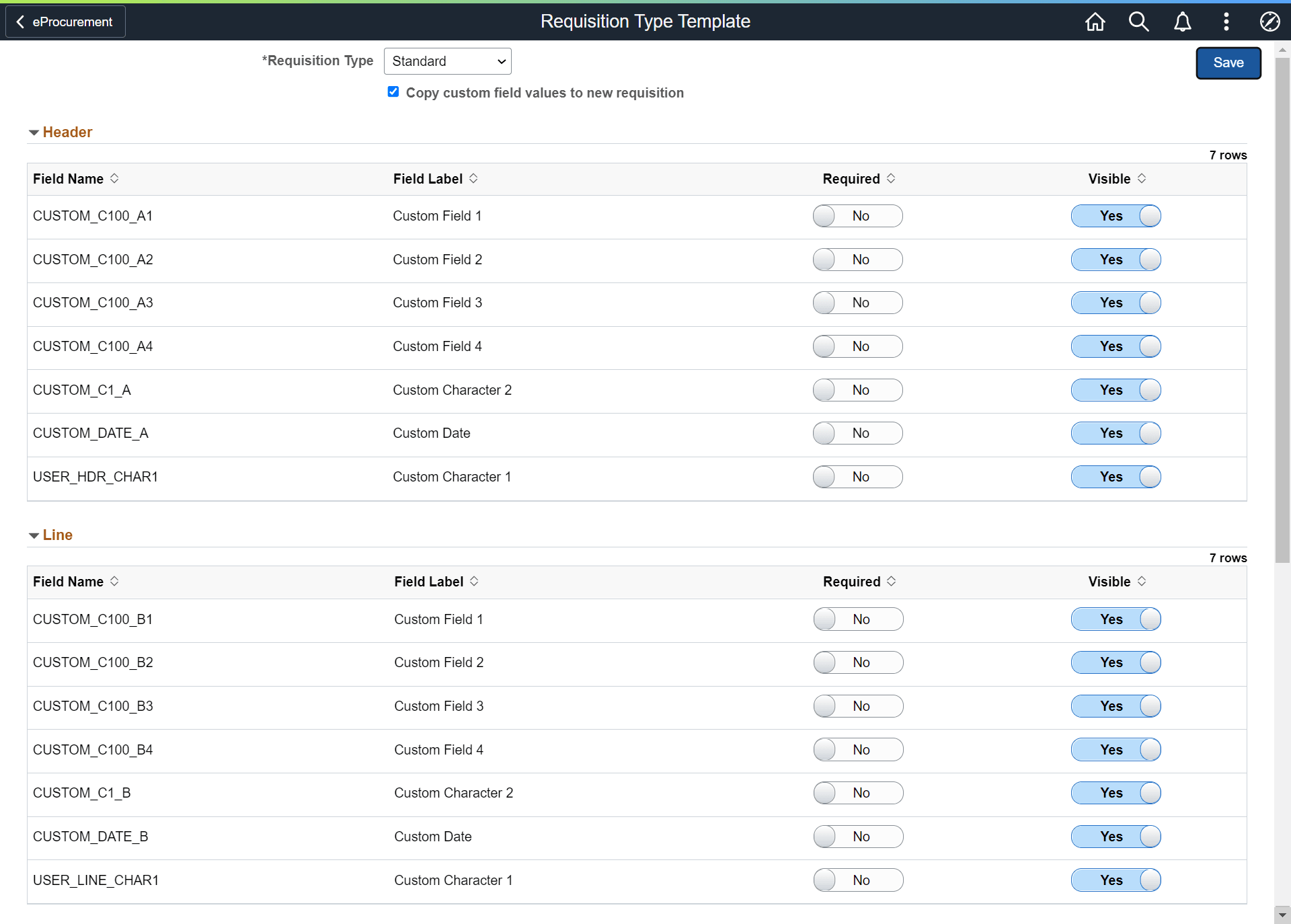The image size is (1291, 924).
Task: Open the Actions List kebab menu icon
Action: pyautogui.click(x=1226, y=22)
